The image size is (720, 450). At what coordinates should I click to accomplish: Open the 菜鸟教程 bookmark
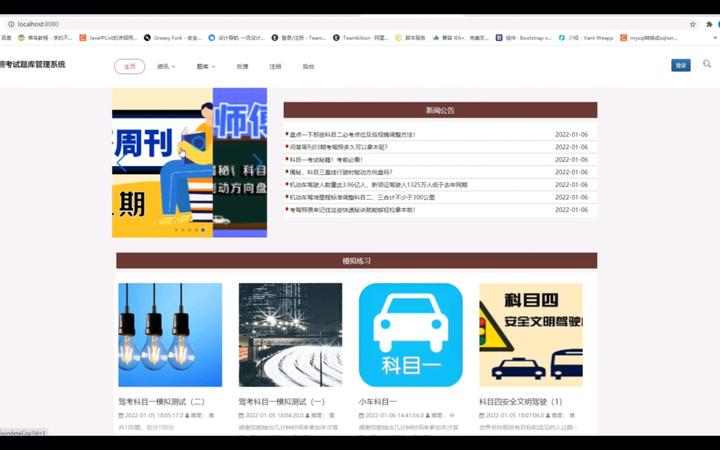pyautogui.click(x=45, y=38)
